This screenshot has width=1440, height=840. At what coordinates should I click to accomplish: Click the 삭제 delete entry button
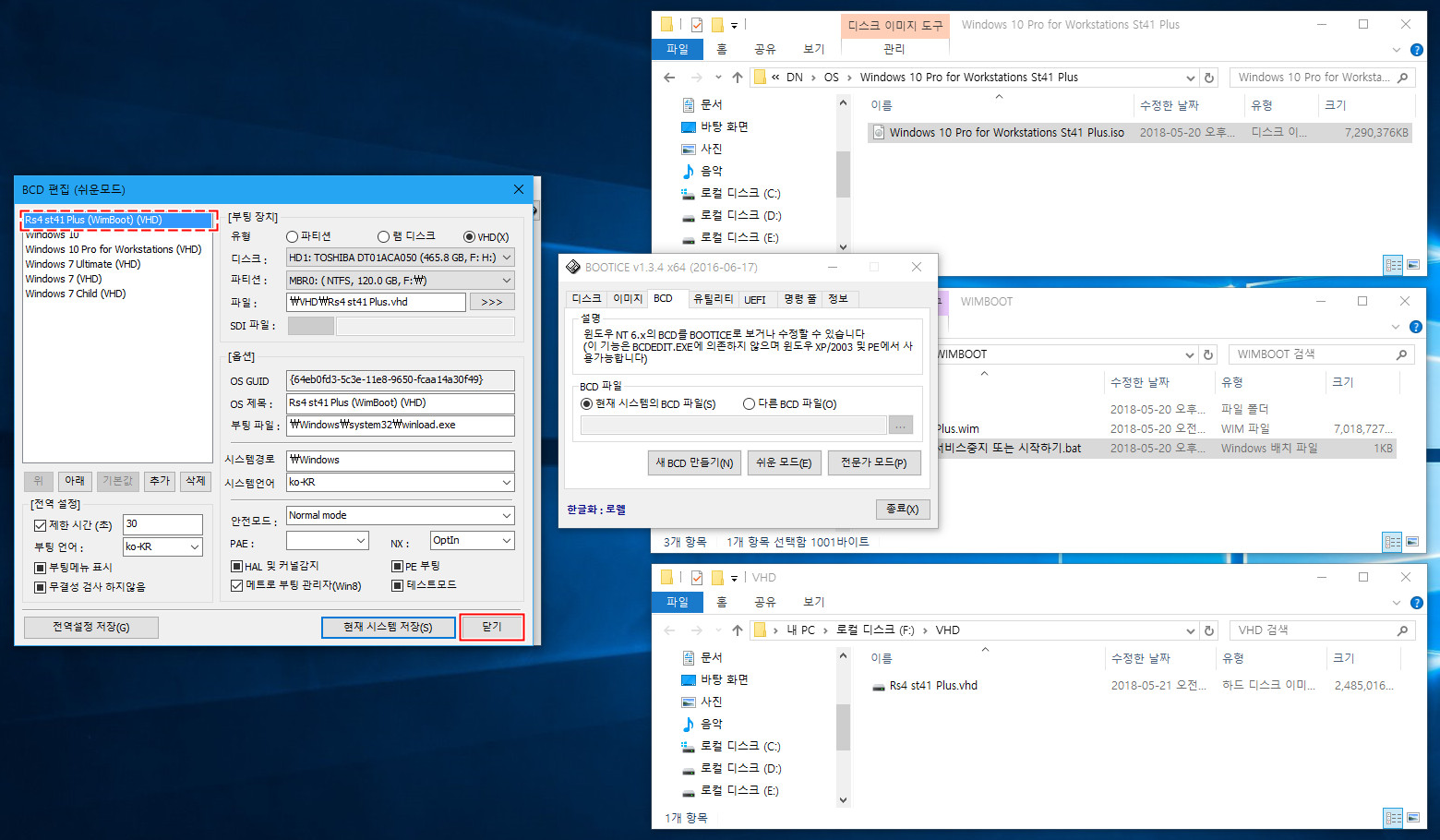(195, 481)
